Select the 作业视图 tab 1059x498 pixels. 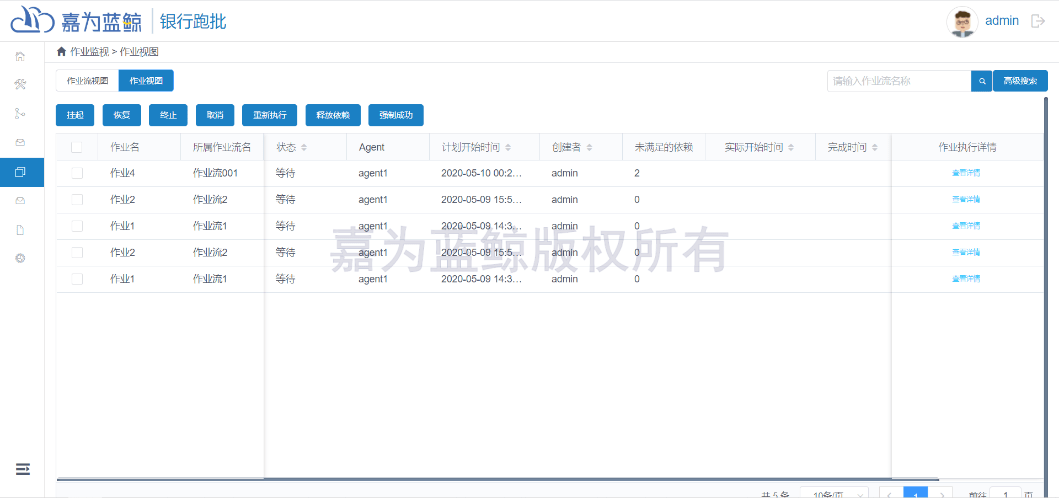point(146,81)
